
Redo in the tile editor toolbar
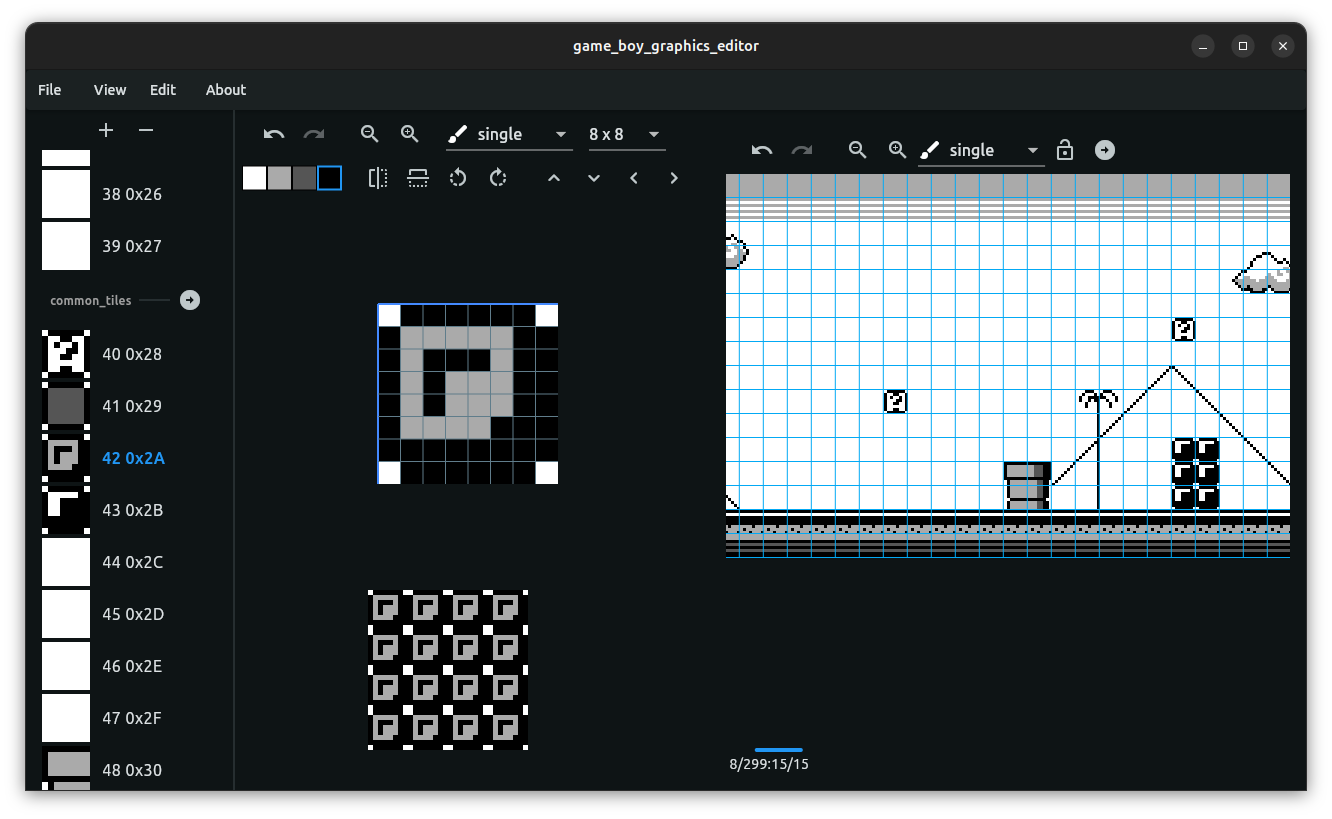point(314,134)
